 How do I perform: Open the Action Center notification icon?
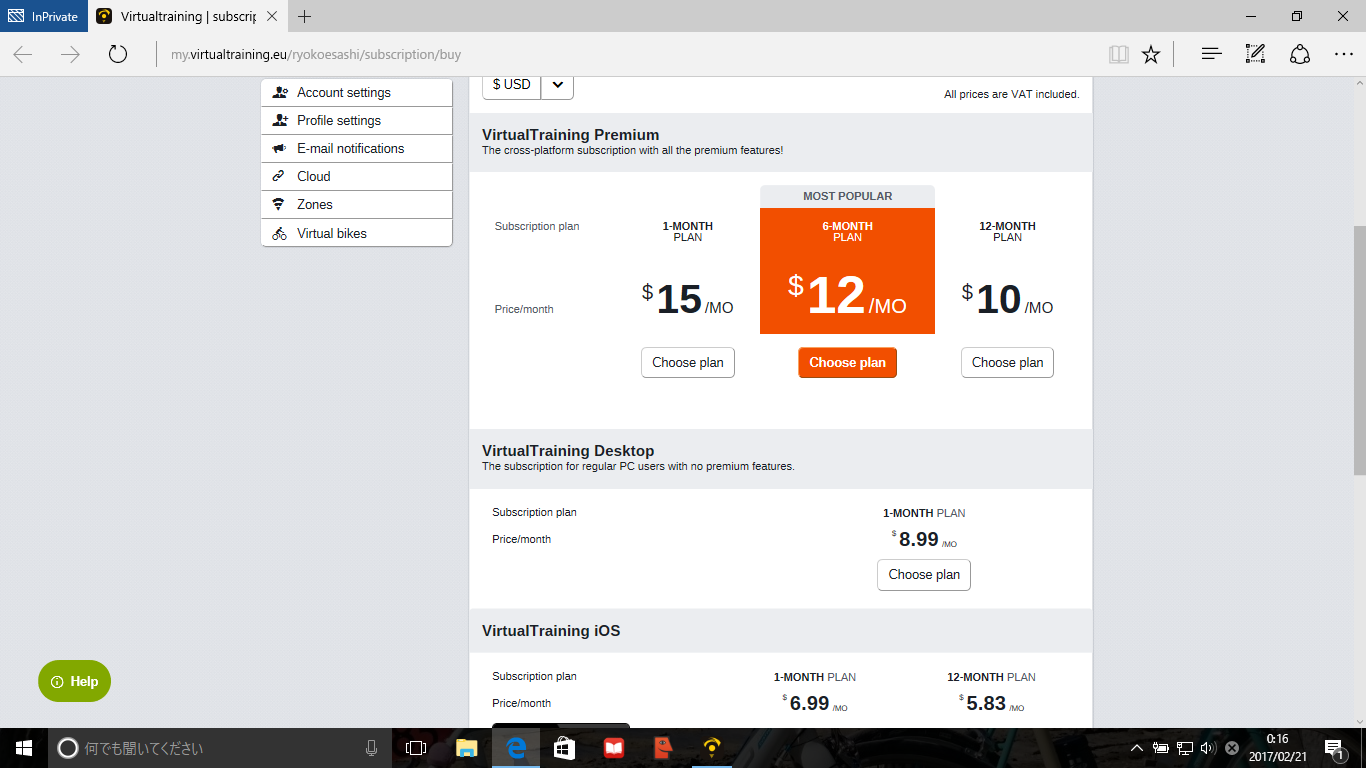1336,747
